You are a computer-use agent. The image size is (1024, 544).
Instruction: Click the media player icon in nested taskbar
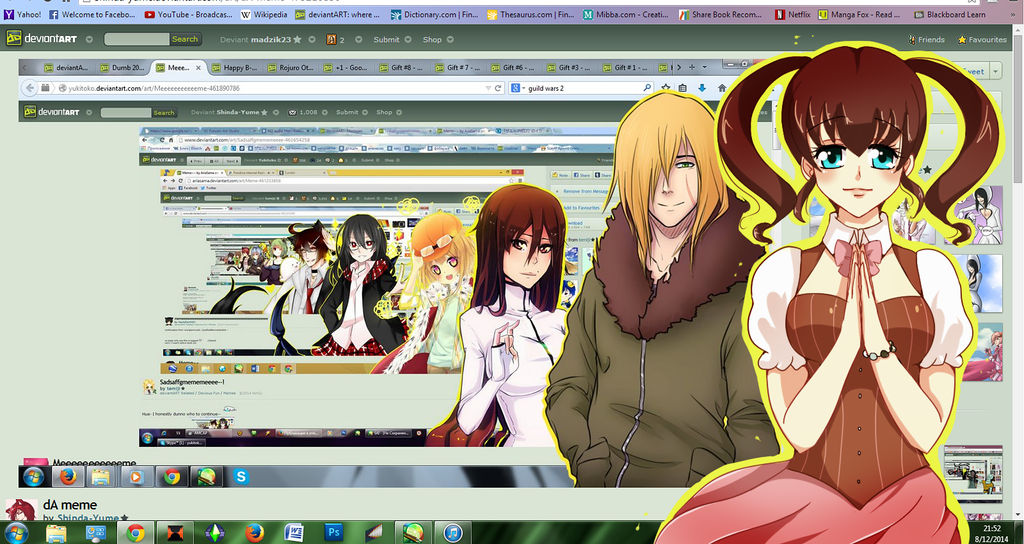click(x=136, y=477)
